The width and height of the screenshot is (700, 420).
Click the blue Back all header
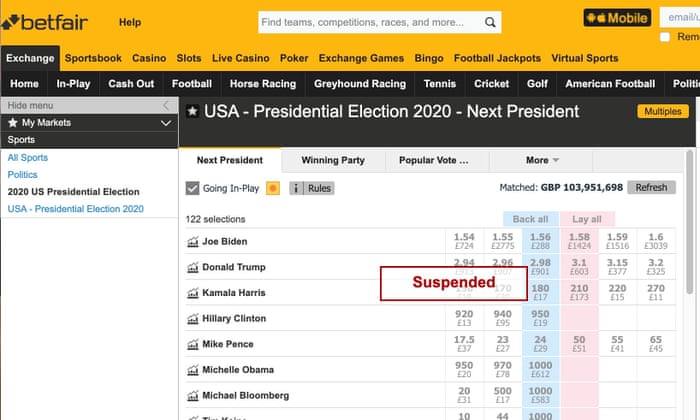coord(530,219)
